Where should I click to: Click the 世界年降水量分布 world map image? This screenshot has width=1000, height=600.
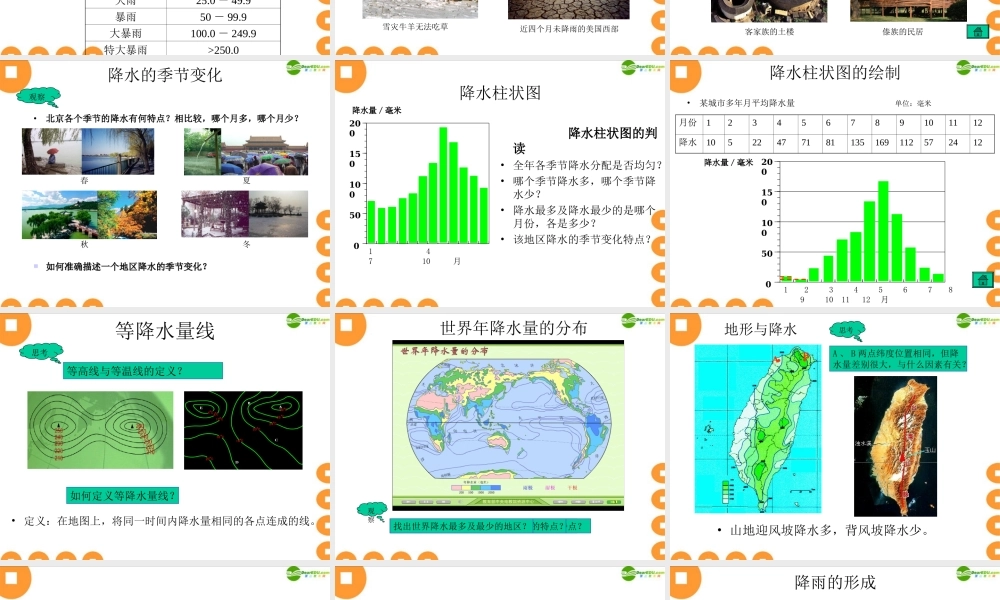508,425
